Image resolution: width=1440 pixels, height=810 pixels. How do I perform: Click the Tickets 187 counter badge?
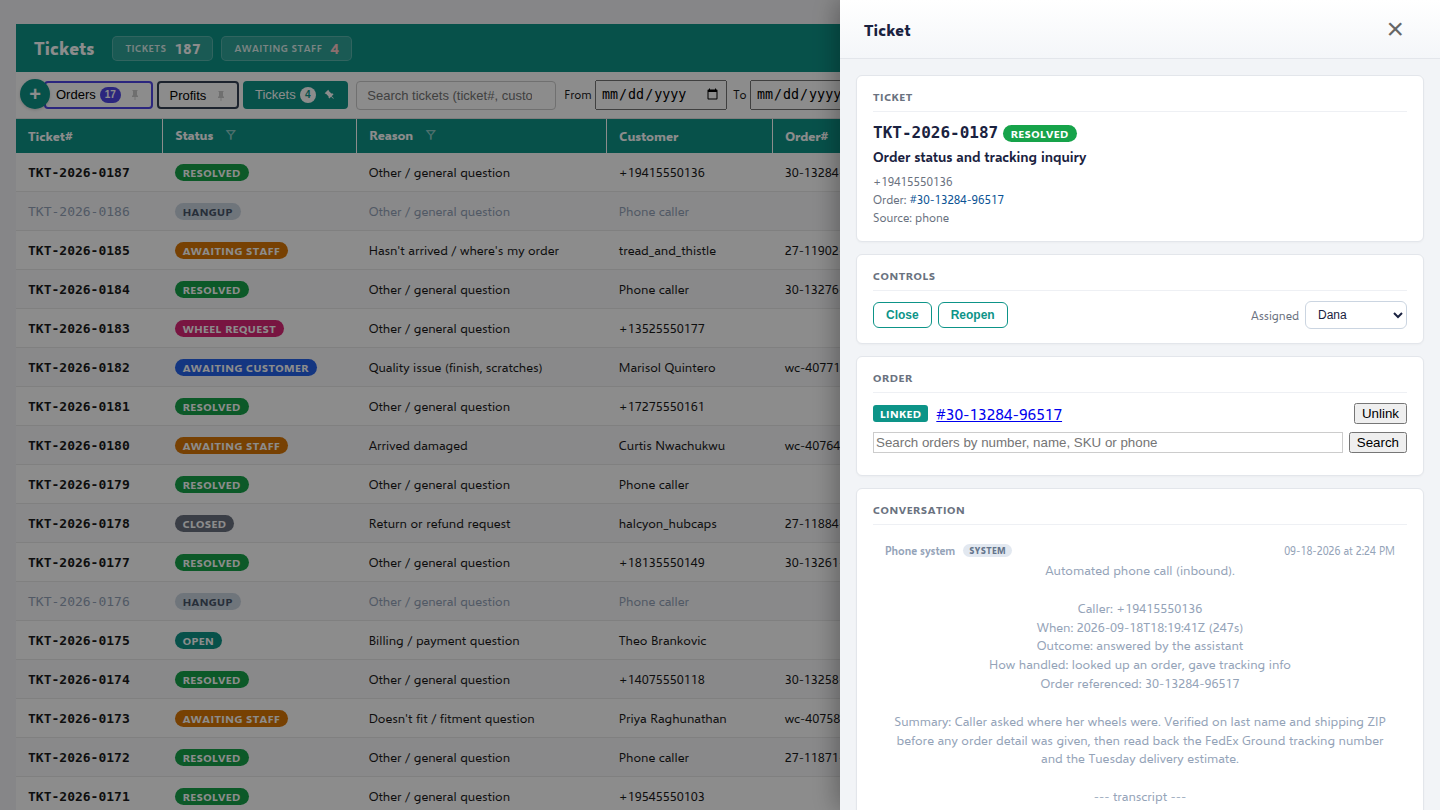point(163,48)
